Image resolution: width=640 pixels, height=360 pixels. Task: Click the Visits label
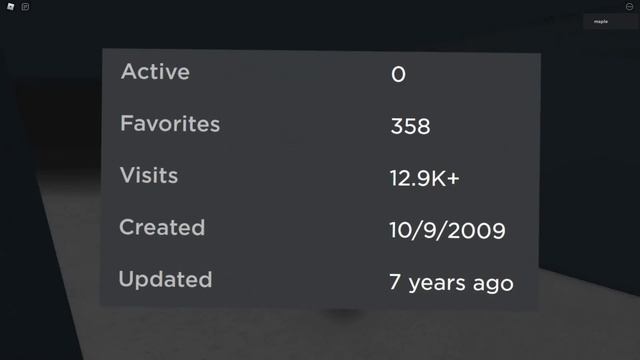(x=149, y=176)
